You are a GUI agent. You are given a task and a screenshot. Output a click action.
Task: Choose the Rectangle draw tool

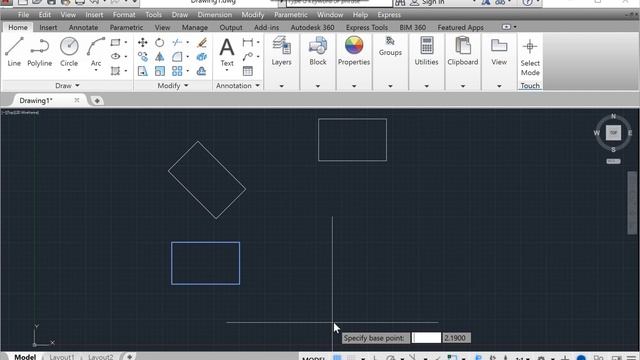(x=116, y=42)
